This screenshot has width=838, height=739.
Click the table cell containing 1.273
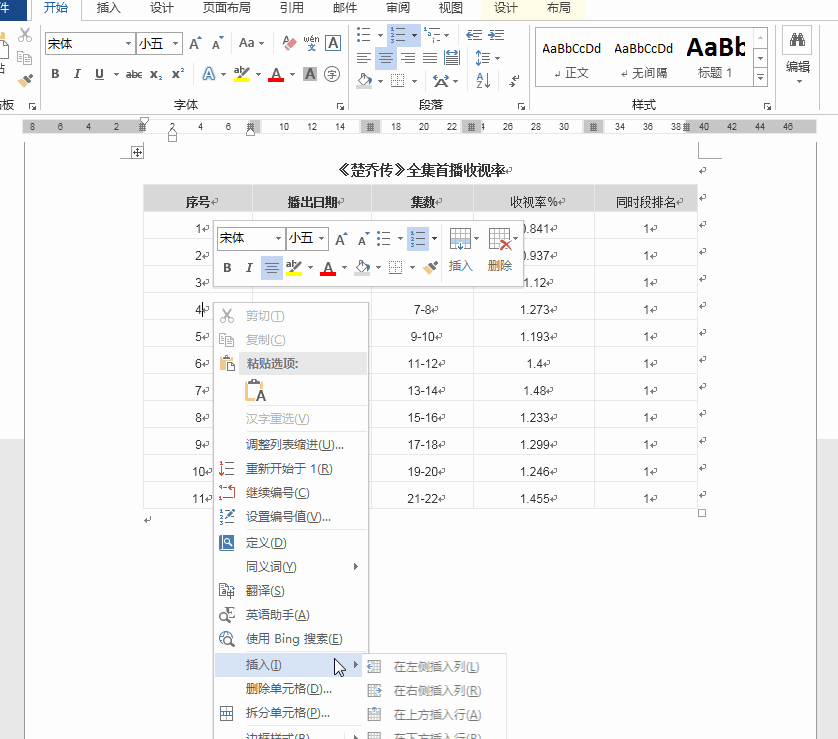537,310
